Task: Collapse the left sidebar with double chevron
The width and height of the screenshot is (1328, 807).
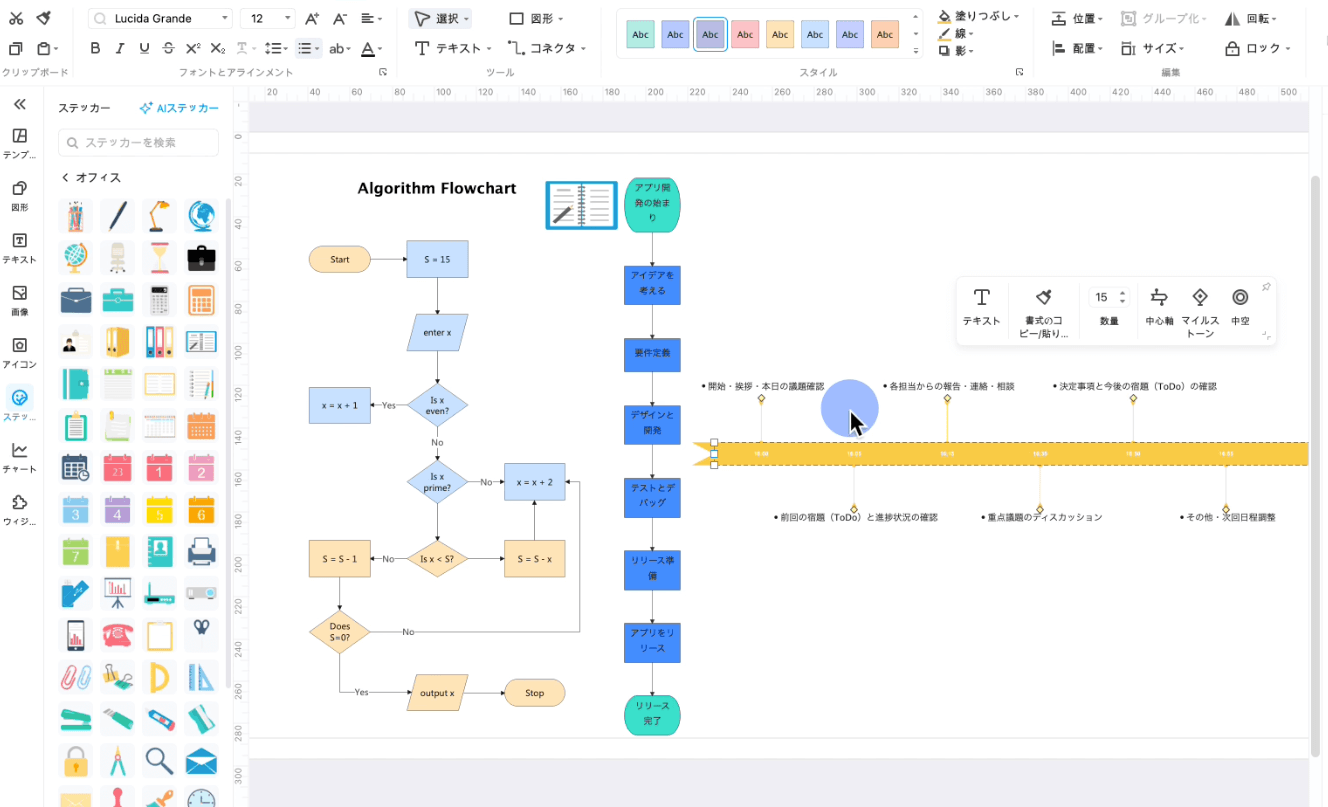Action: (19, 104)
